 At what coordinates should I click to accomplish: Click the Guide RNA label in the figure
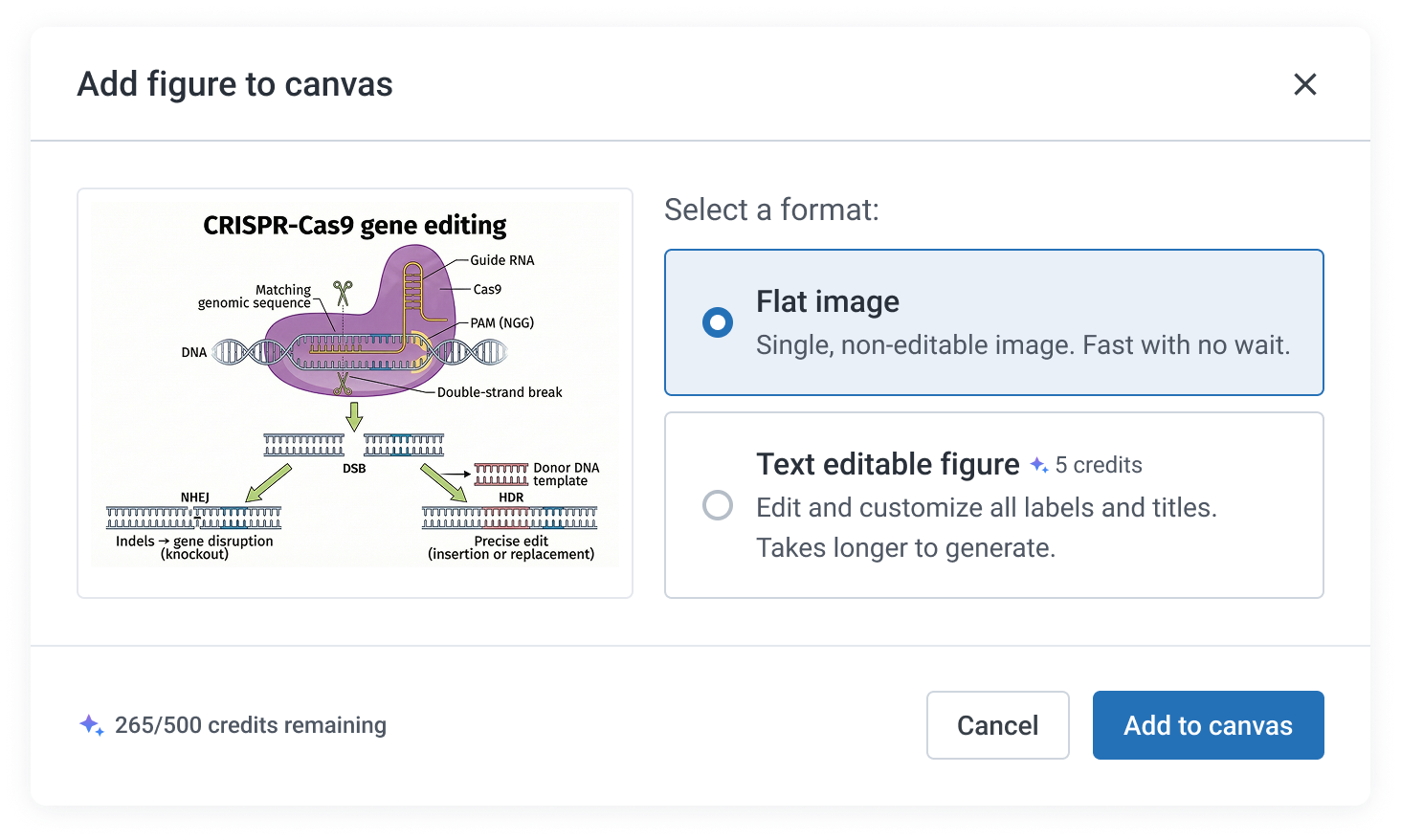click(500, 260)
